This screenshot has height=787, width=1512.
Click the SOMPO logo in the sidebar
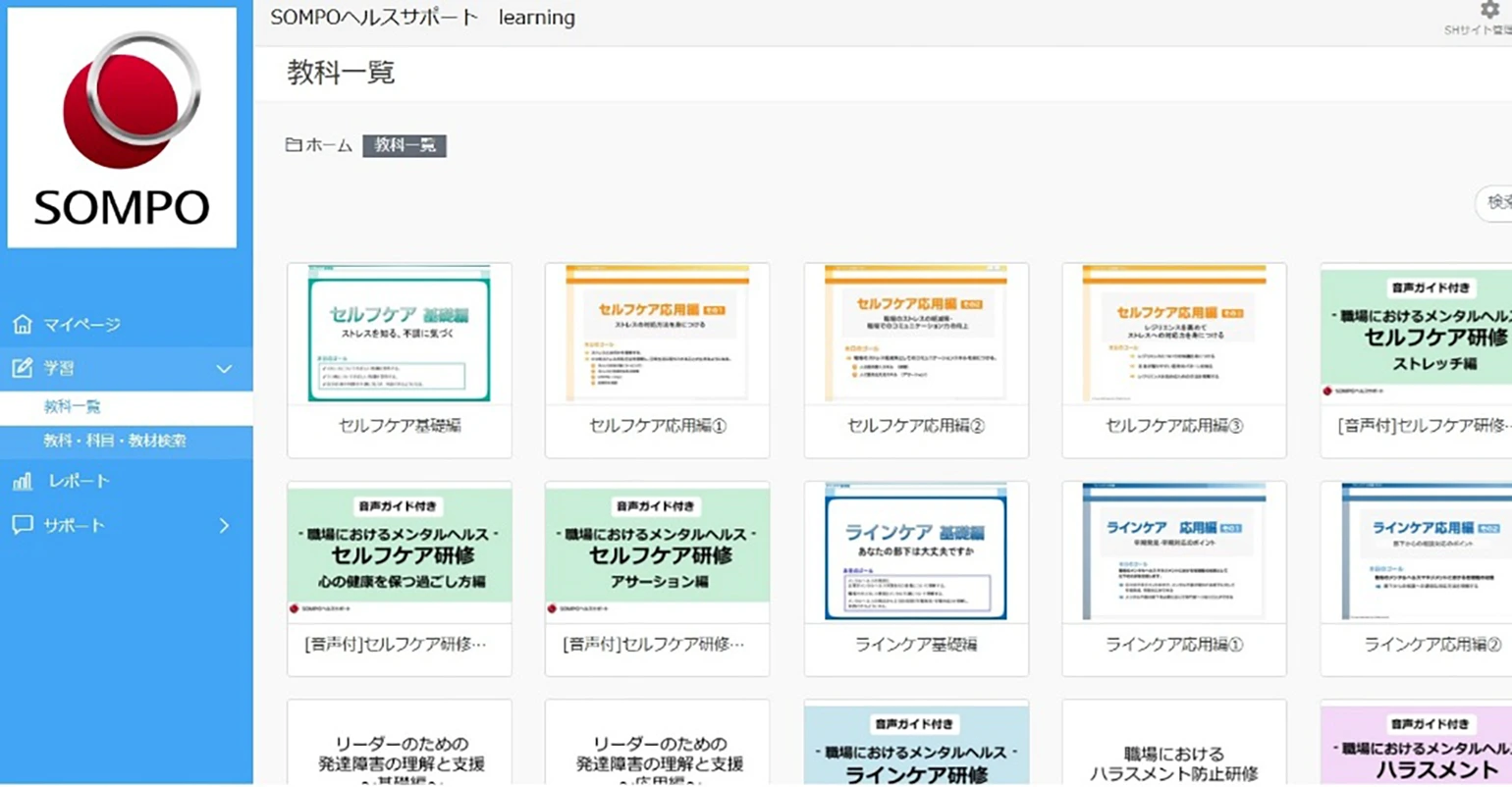[122, 128]
